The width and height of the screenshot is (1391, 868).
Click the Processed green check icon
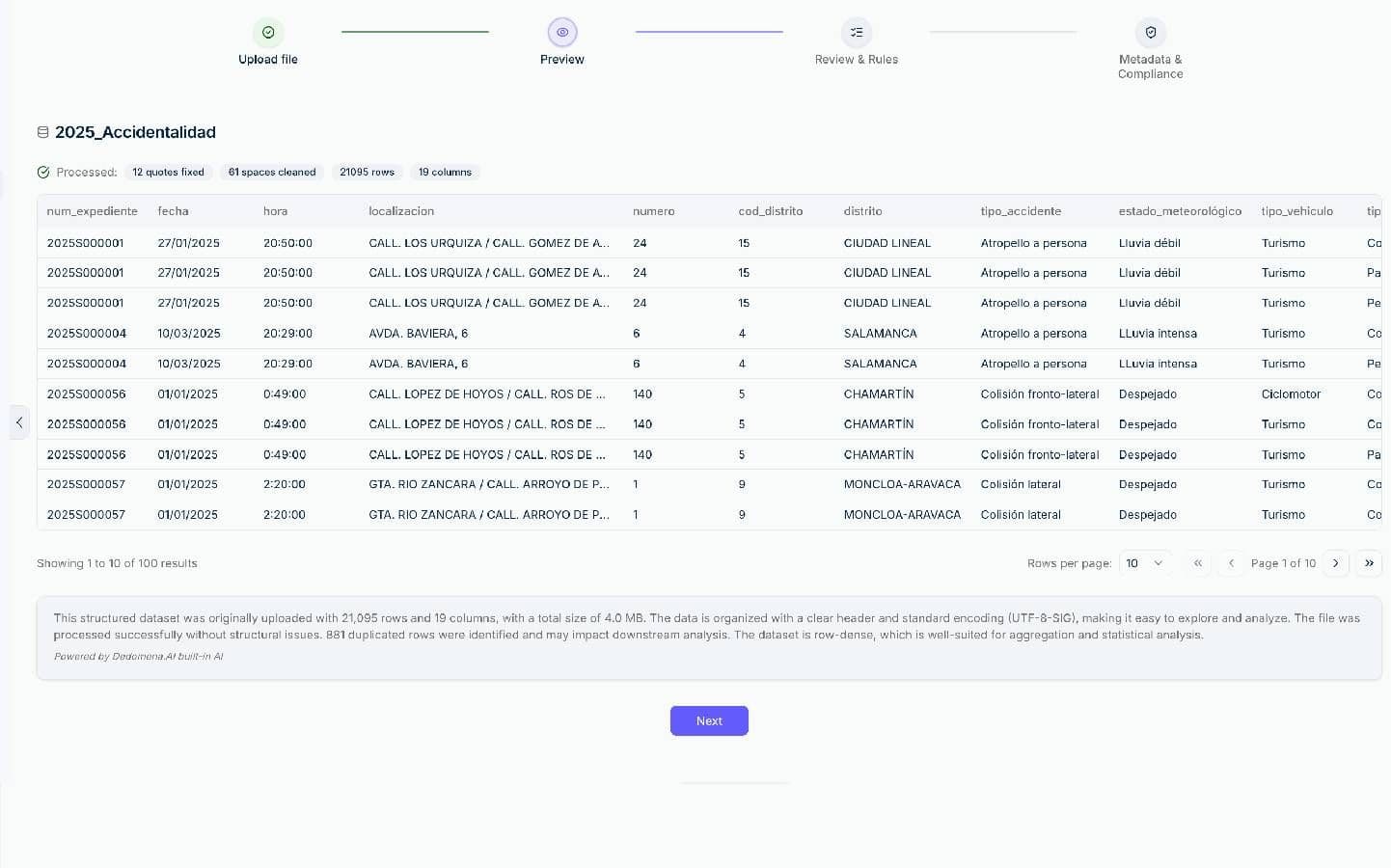(43, 173)
